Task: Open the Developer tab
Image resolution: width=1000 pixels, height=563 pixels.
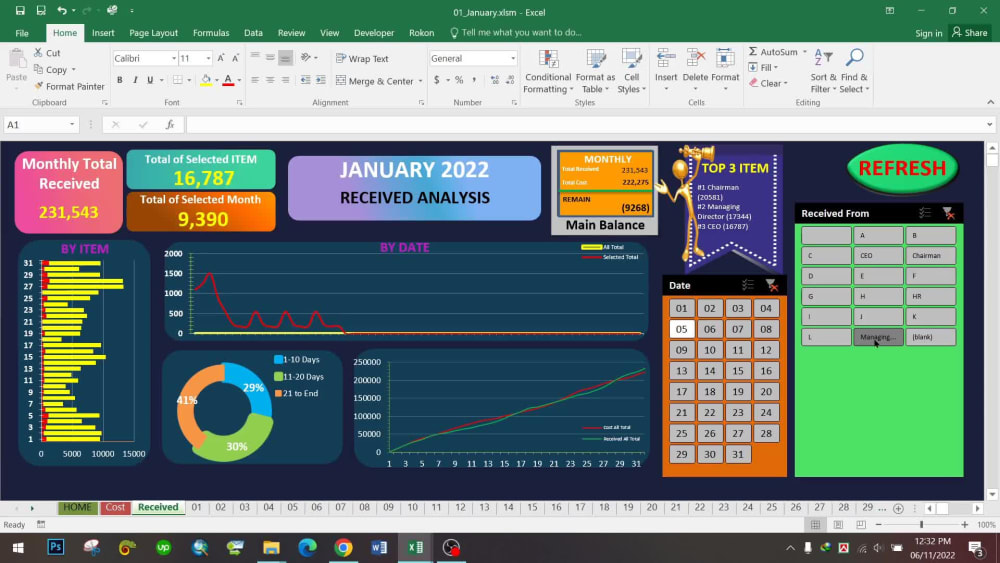Action: pyautogui.click(x=374, y=33)
